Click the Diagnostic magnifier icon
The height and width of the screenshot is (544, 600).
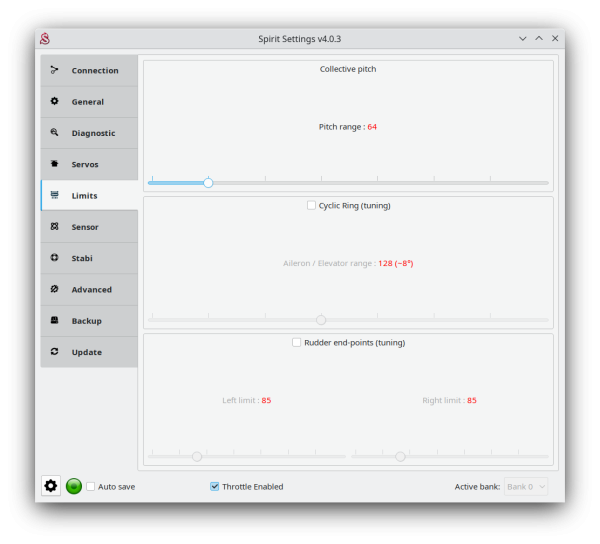(x=54, y=132)
